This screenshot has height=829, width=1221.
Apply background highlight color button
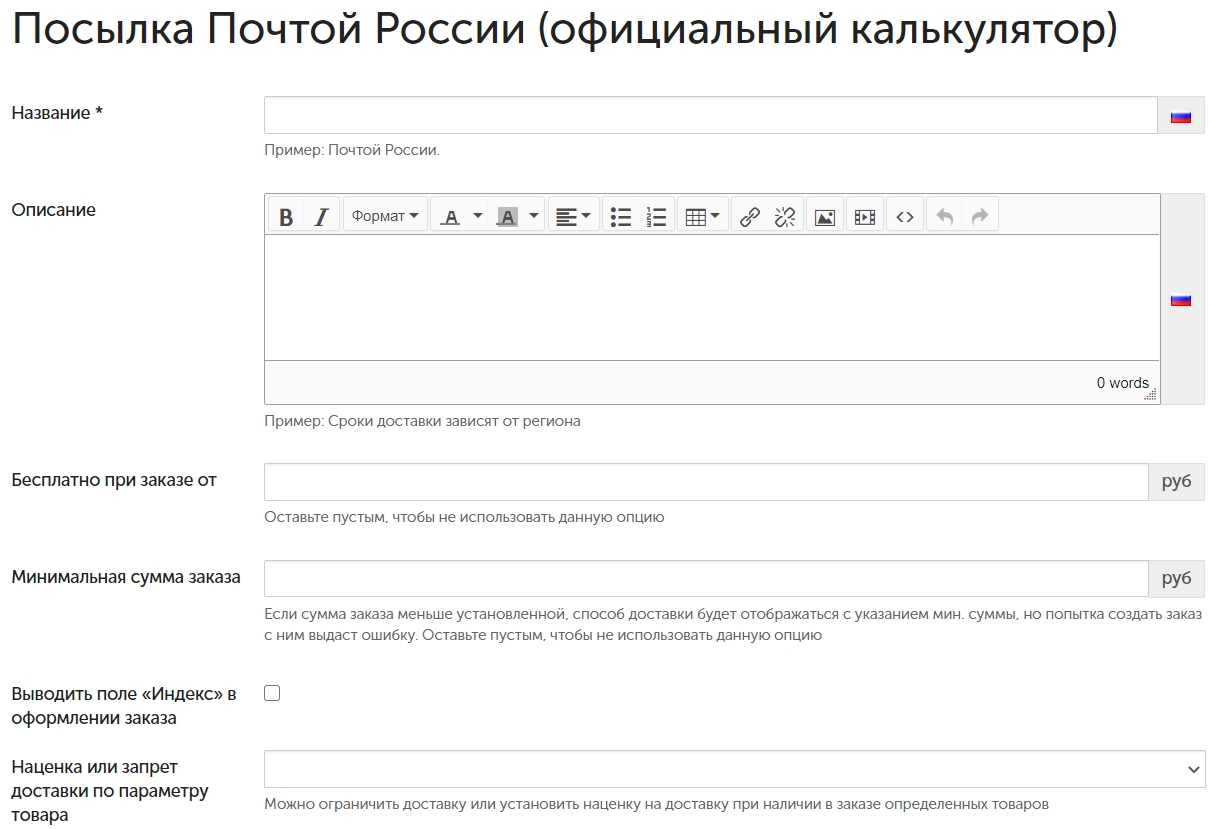(507, 216)
